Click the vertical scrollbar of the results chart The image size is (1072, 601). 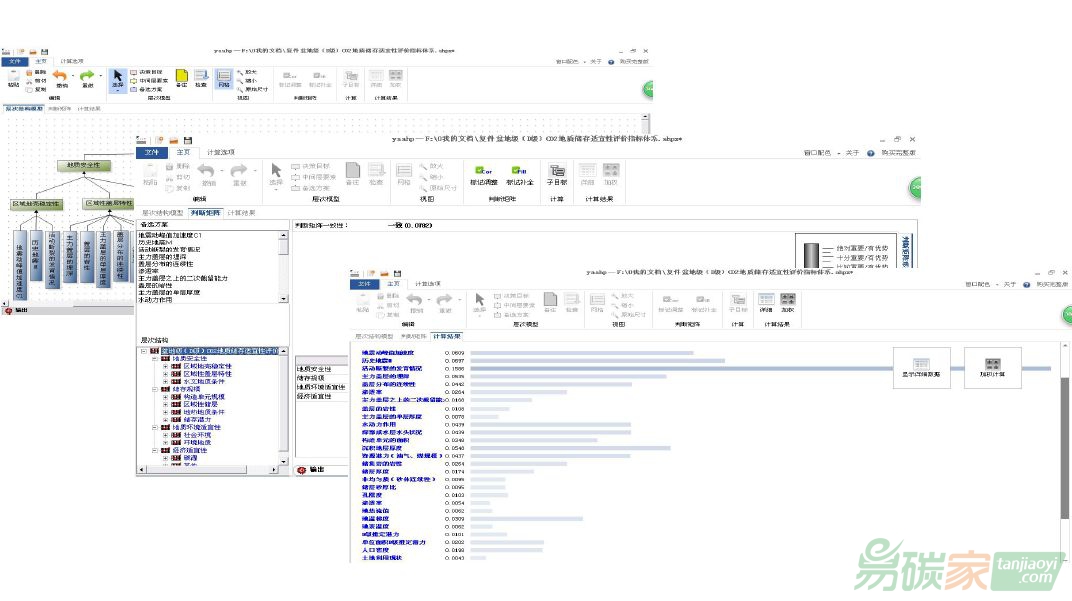coord(1064,450)
